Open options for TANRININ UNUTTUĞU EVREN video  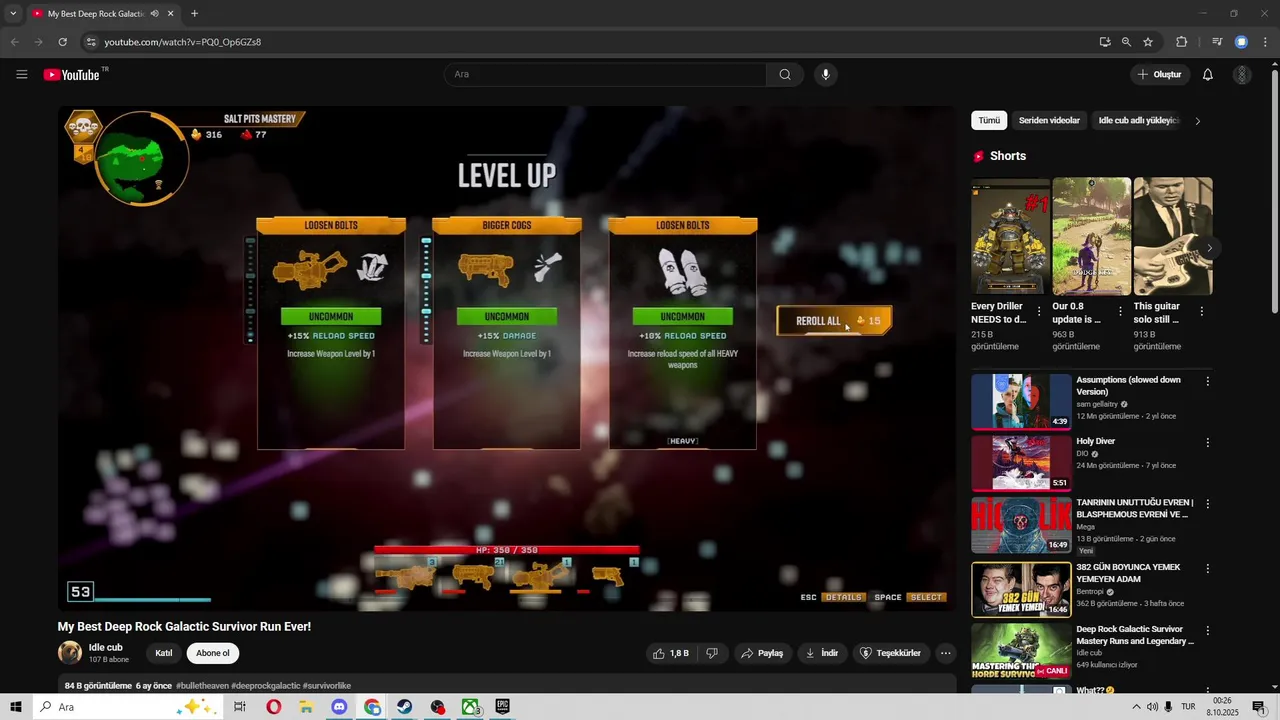tap(1208, 504)
